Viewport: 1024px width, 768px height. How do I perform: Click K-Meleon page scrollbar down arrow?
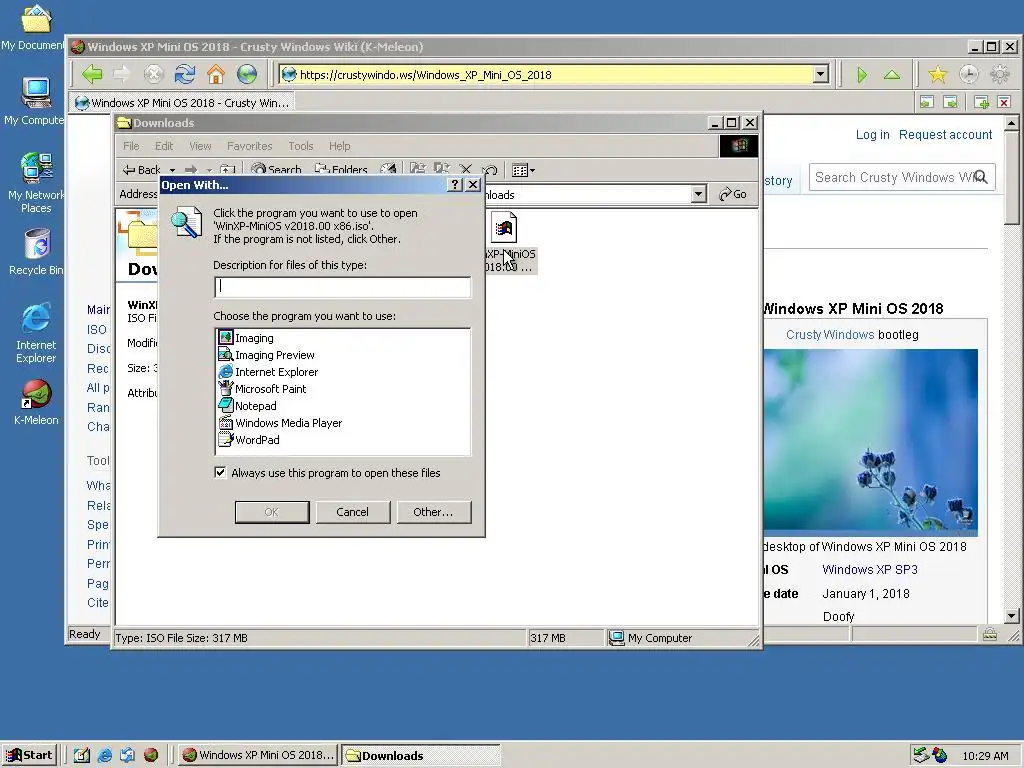click(x=1012, y=615)
